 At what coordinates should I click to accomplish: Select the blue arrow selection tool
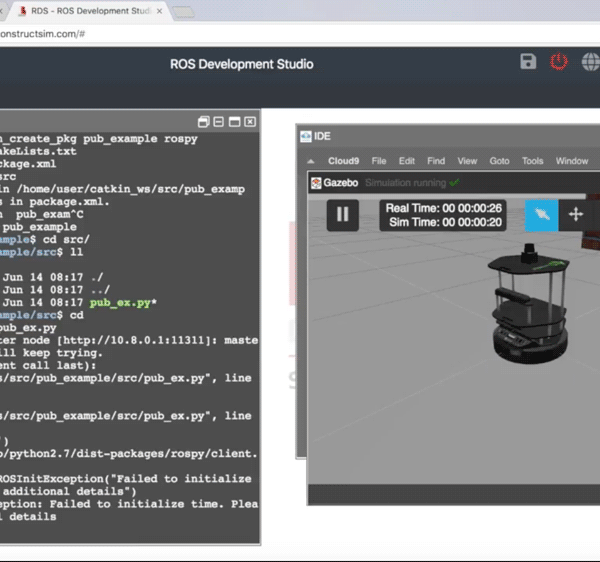tap(541, 215)
